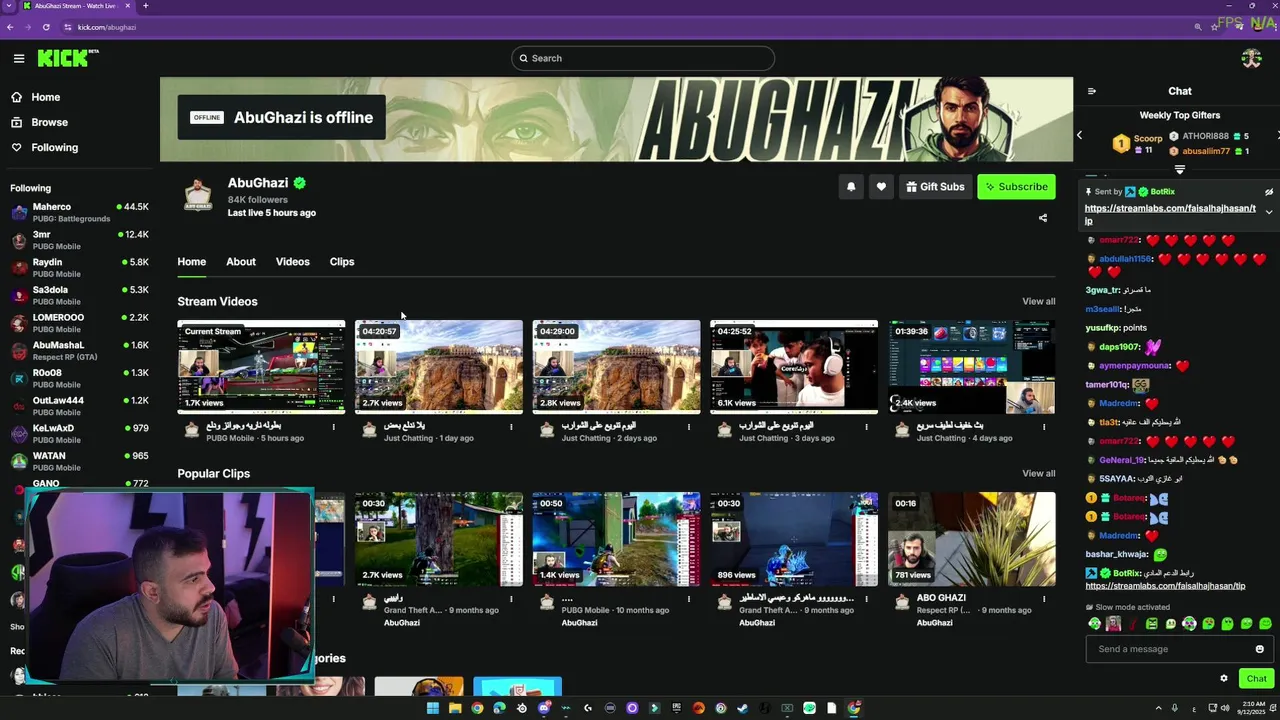Open the ABO GHAZI clip thumbnail
The width and height of the screenshot is (1280, 720).
(972, 539)
